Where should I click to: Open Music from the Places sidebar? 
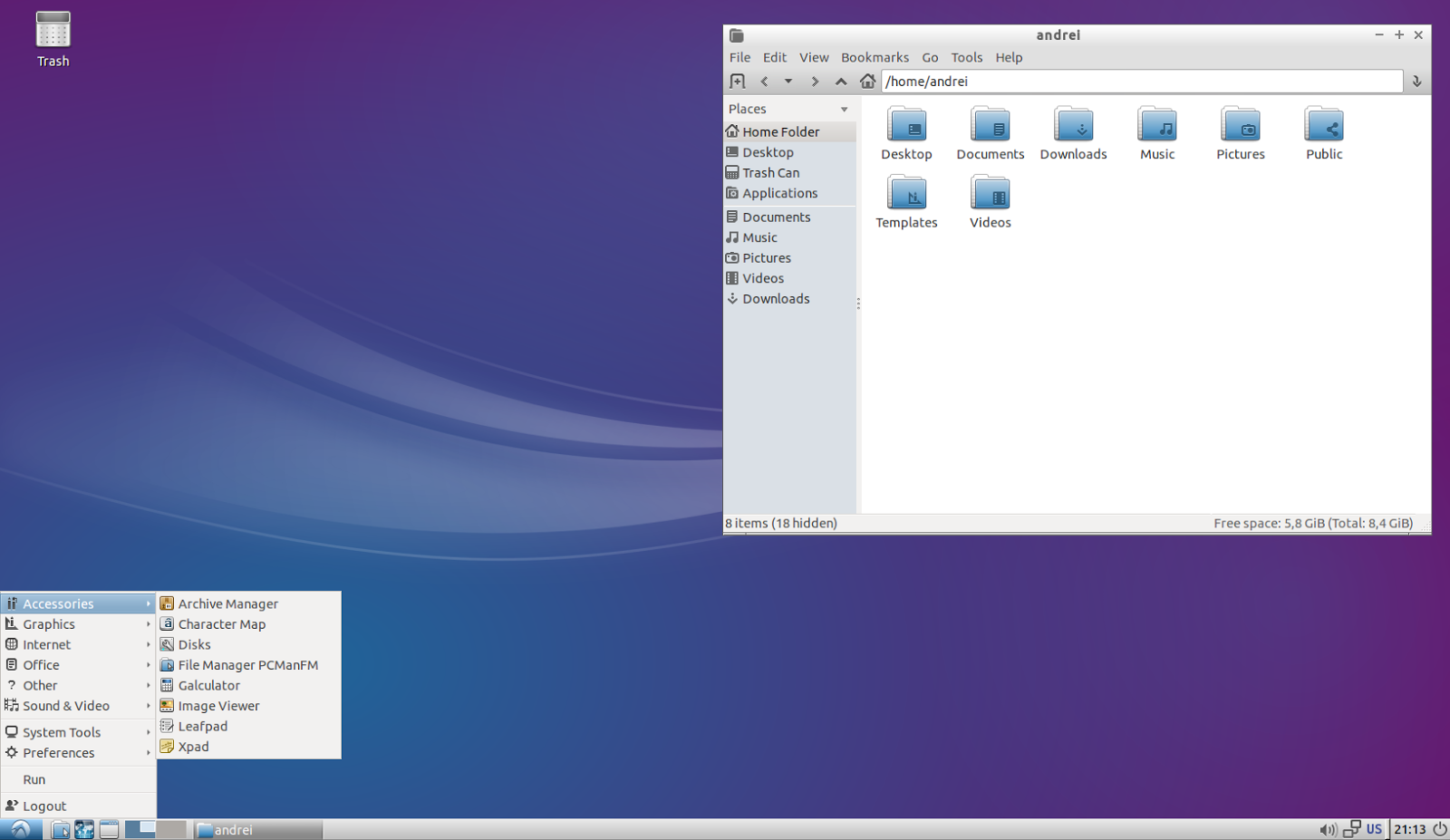[x=759, y=237]
